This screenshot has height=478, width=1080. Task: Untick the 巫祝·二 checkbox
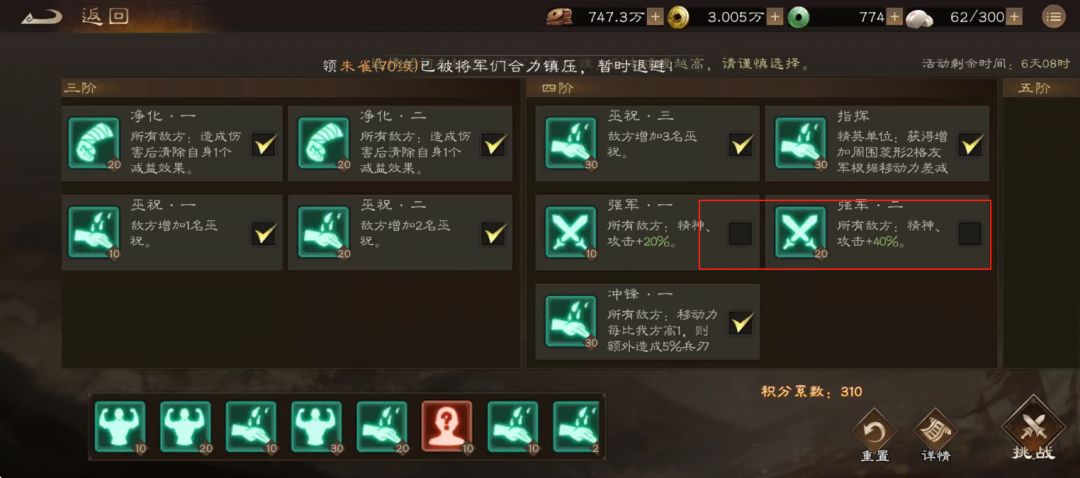[x=493, y=233]
